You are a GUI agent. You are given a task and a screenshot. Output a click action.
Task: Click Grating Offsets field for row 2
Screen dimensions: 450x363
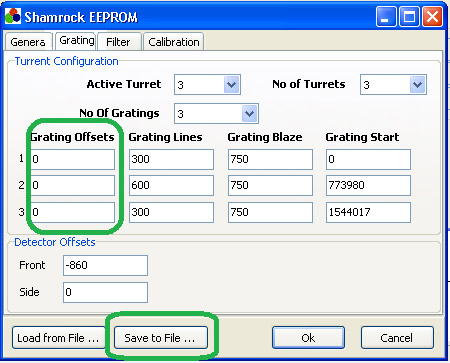click(x=73, y=185)
